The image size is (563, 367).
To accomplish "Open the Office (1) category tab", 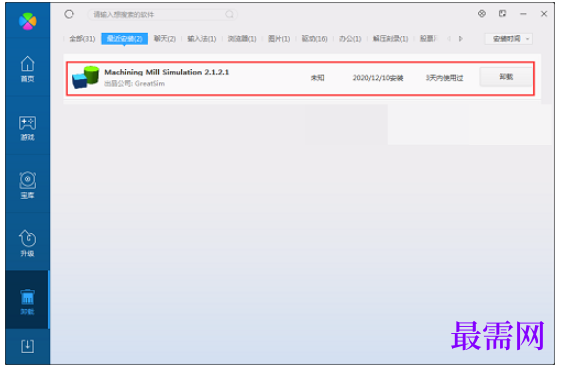I will pyautogui.click(x=350, y=39).
